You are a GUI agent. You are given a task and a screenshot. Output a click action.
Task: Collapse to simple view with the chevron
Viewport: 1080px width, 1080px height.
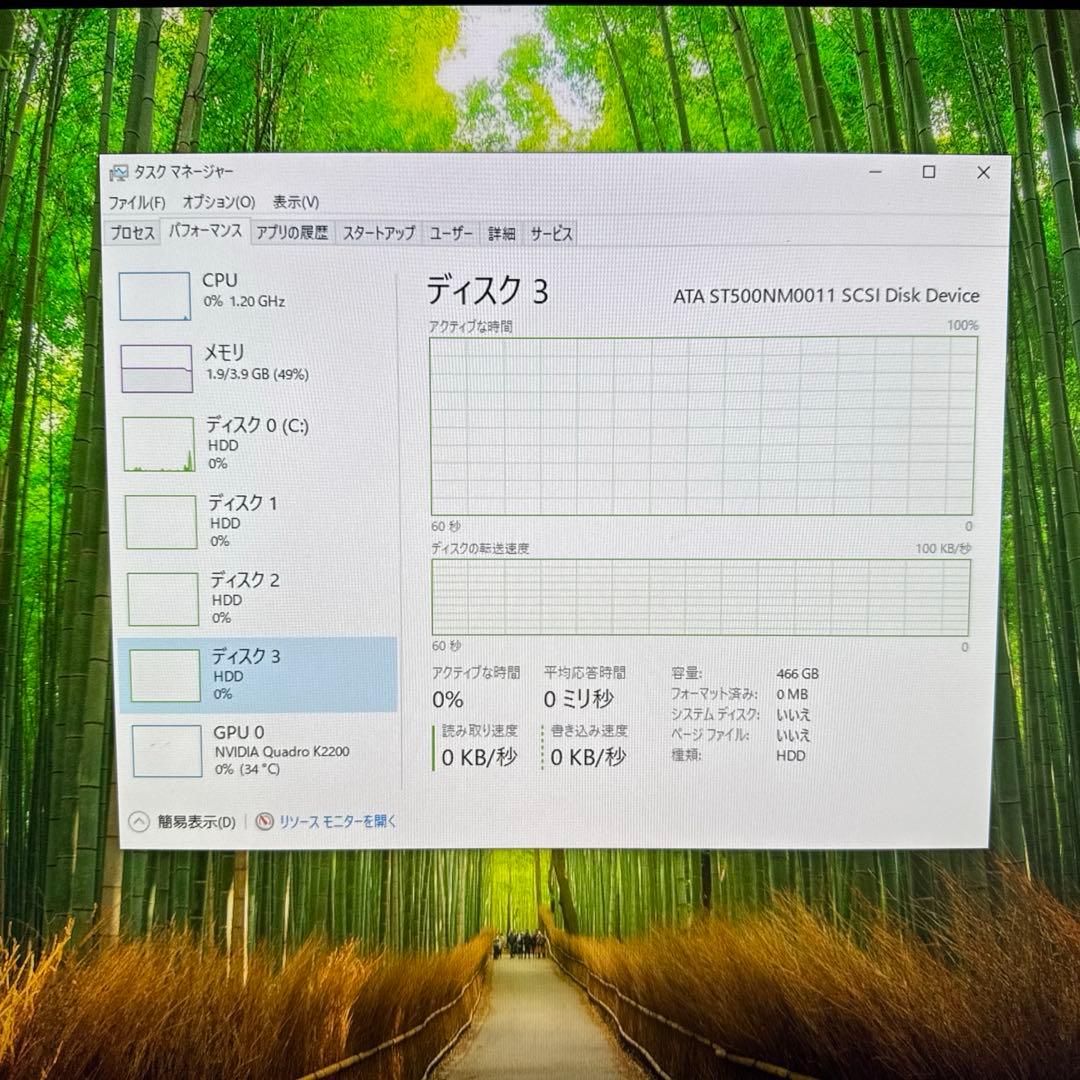(137, 820)
